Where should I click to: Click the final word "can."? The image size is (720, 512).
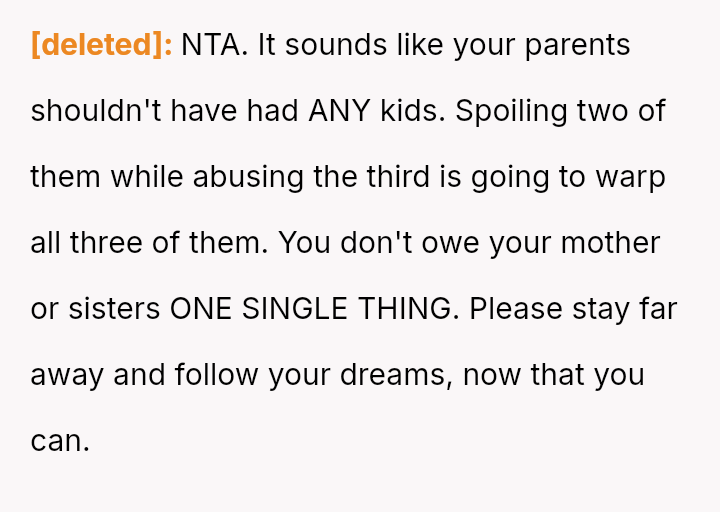point(60,441)
